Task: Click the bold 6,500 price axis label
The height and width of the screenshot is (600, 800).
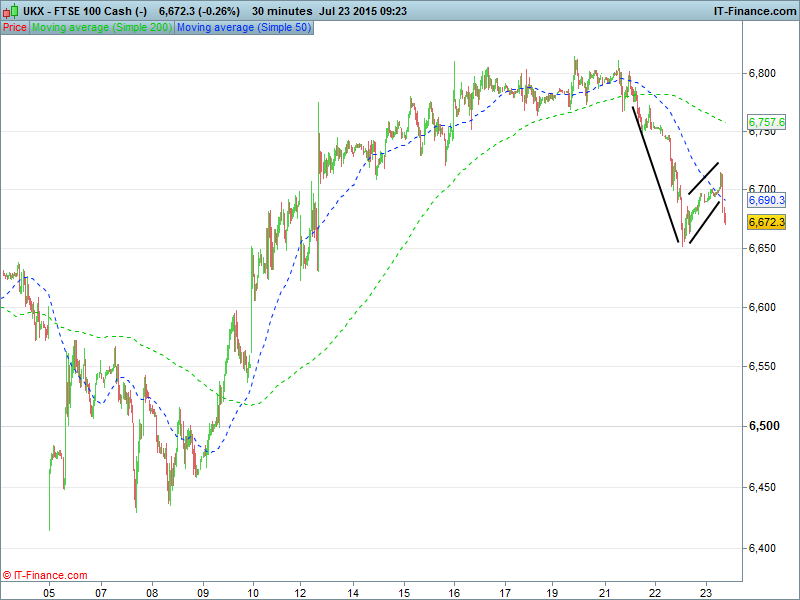Action: coord(763,427)
